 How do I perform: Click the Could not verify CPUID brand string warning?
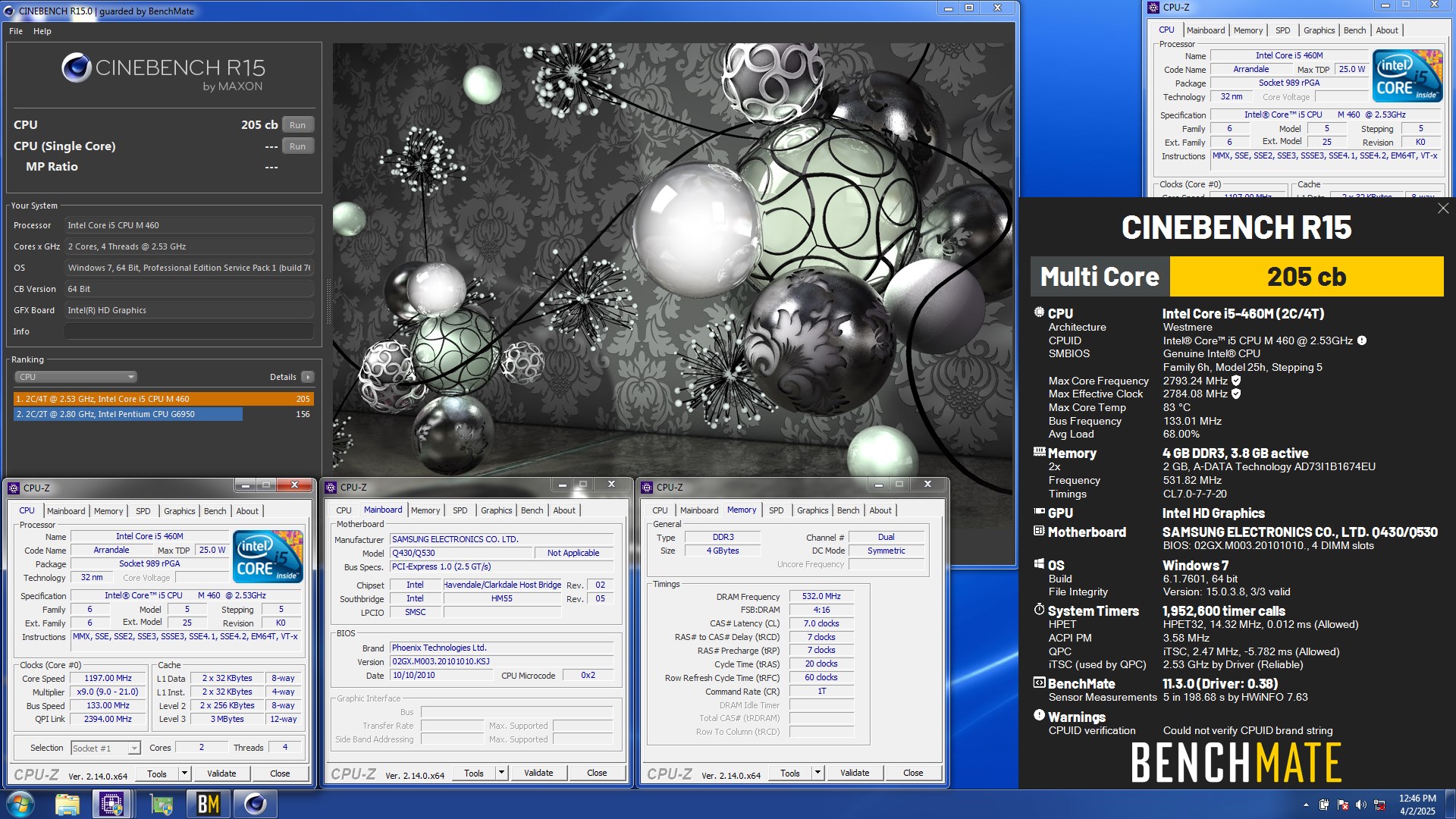[x=1247, y=730]
